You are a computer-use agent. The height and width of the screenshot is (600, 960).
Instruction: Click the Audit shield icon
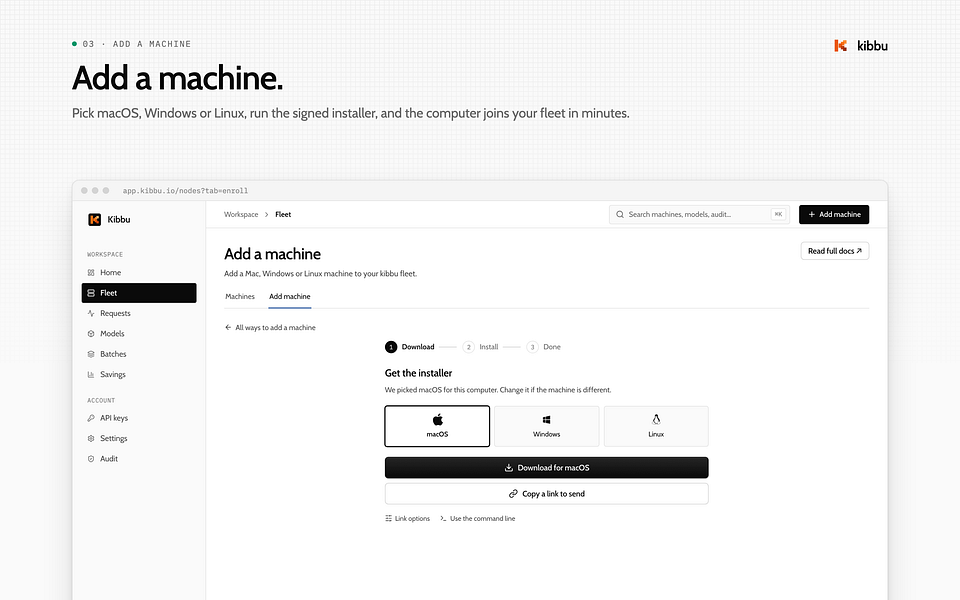click(x=91, y=459)
